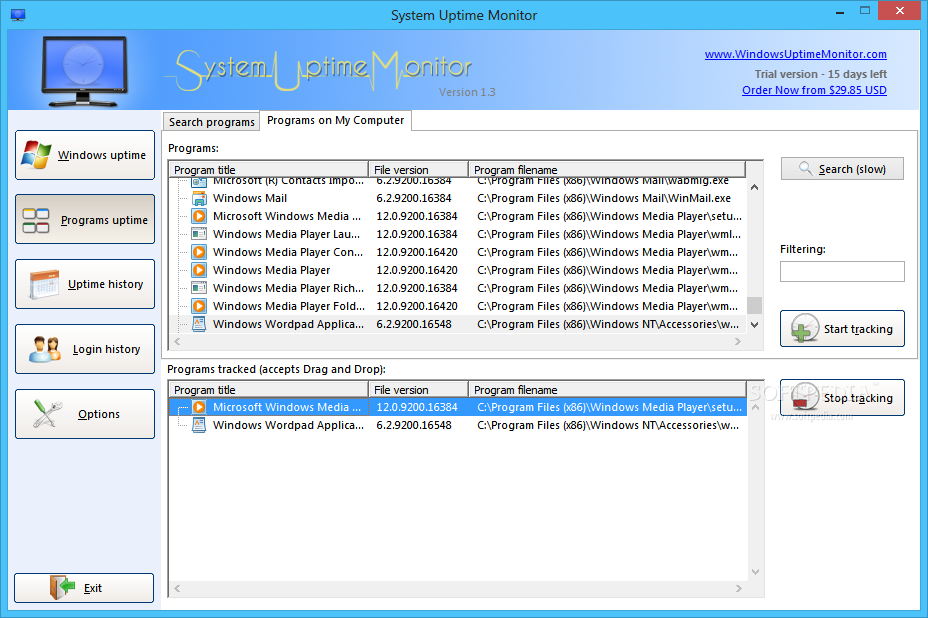
Task: Minimize the System Uptime Monitor window
Action: [x=840, y=11]
